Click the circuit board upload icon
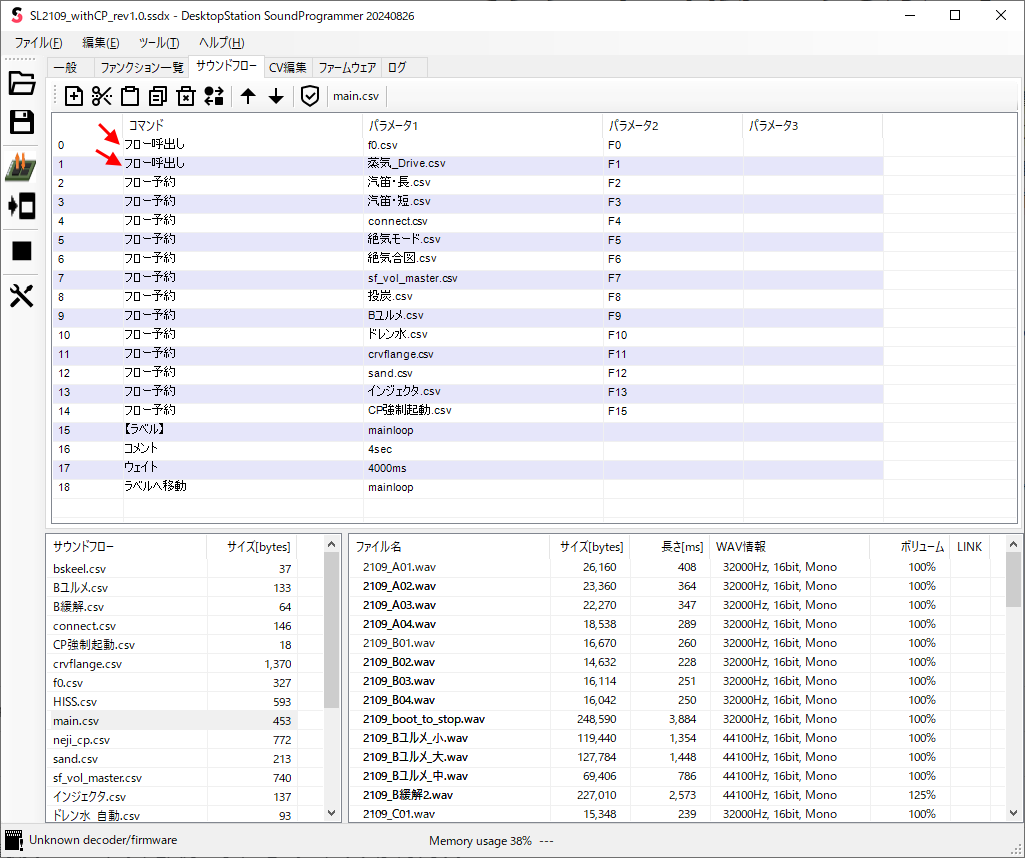 click(22, 168)
